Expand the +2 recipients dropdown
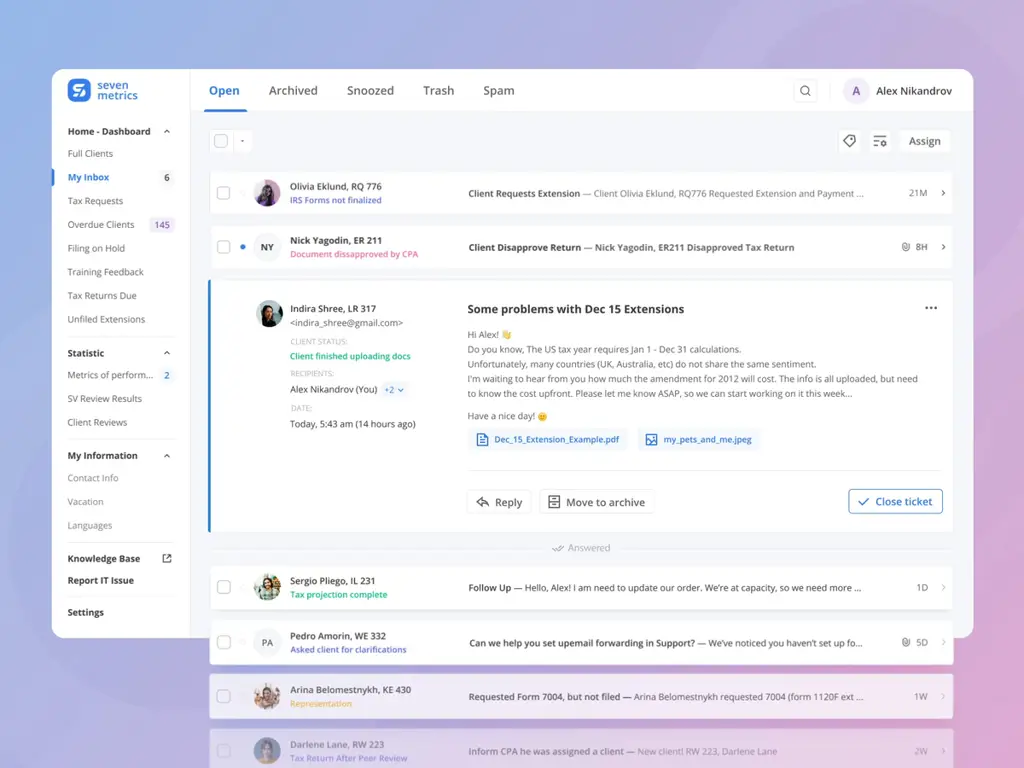The image size is (1024, 768). pos(394,390)
